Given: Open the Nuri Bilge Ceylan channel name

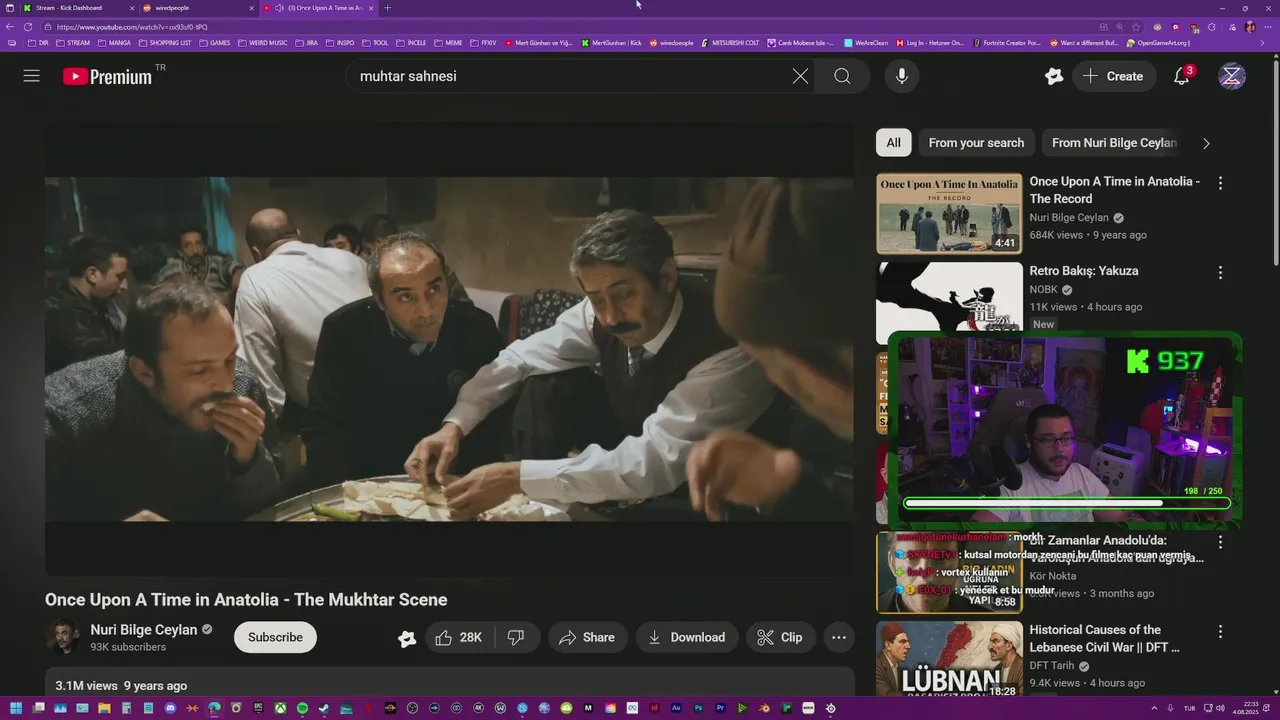Looking at the screenshot, I should pyautogui.click(x=143, y=630).
